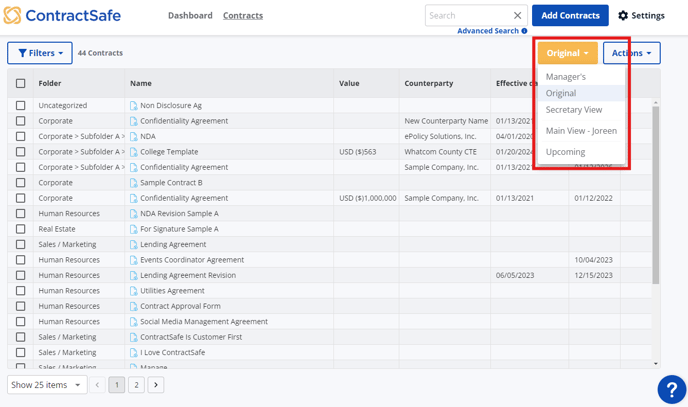Click document icon beside ContractSafe Is Customer First
The height and width of the screenshot is (407, 688).
click(x=133, y=337)
